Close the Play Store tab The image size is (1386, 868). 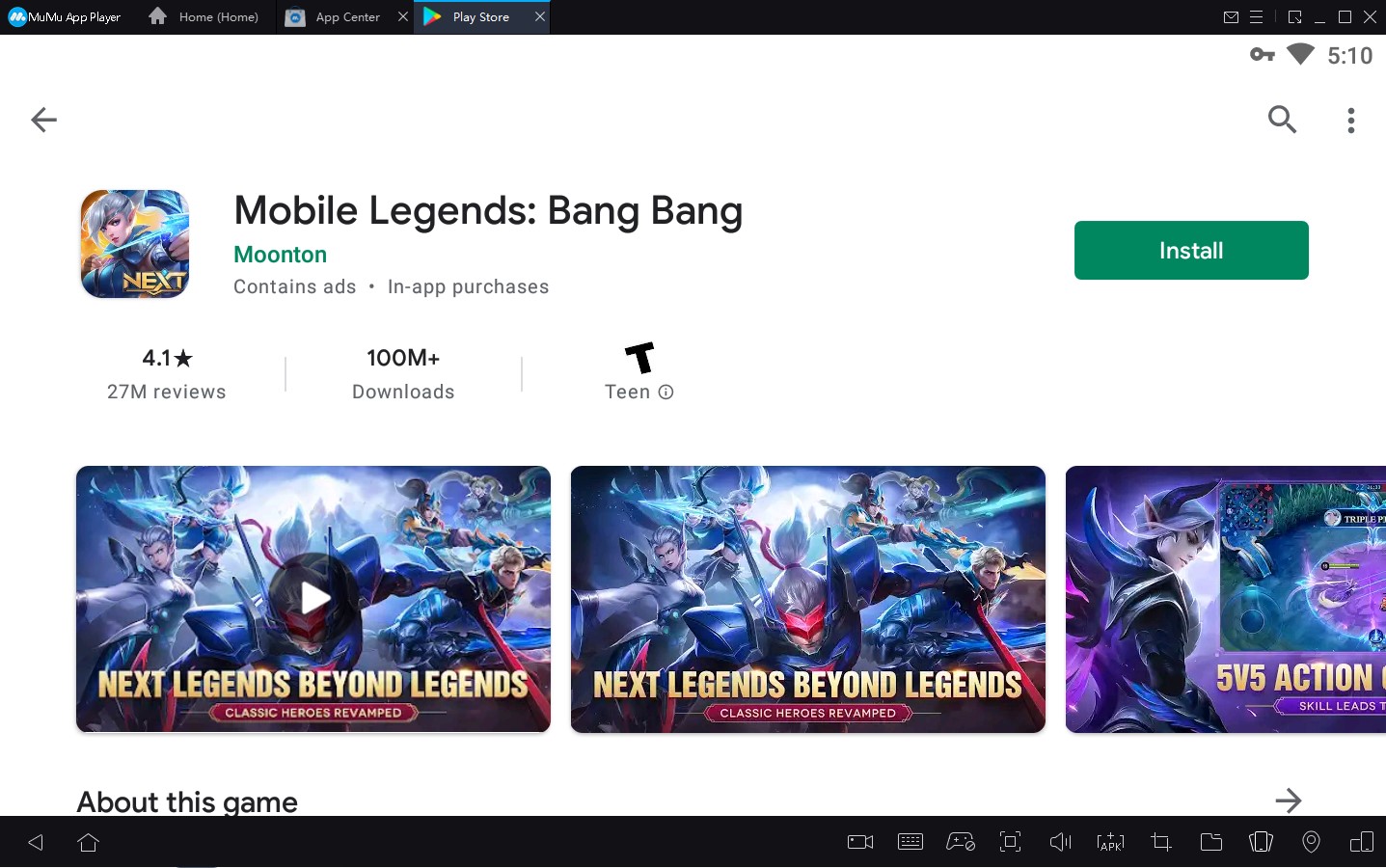tap(540, 16)
